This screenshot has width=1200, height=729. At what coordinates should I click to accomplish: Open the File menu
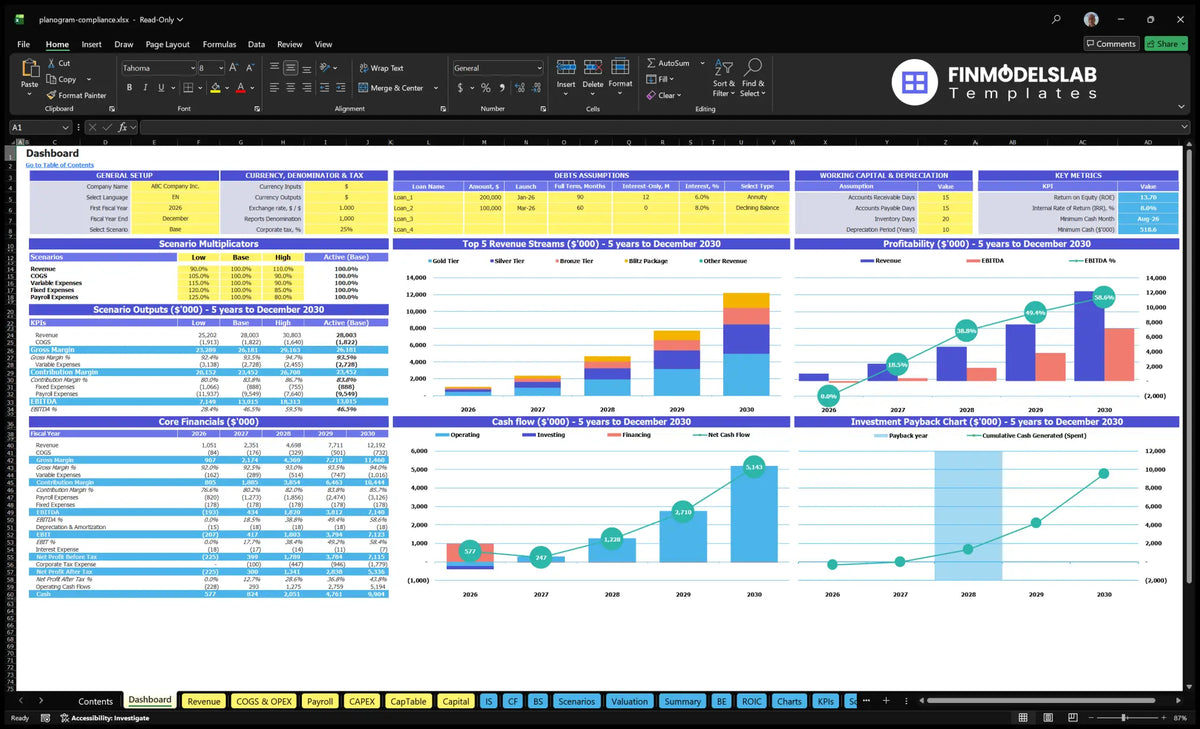[23, 44]
